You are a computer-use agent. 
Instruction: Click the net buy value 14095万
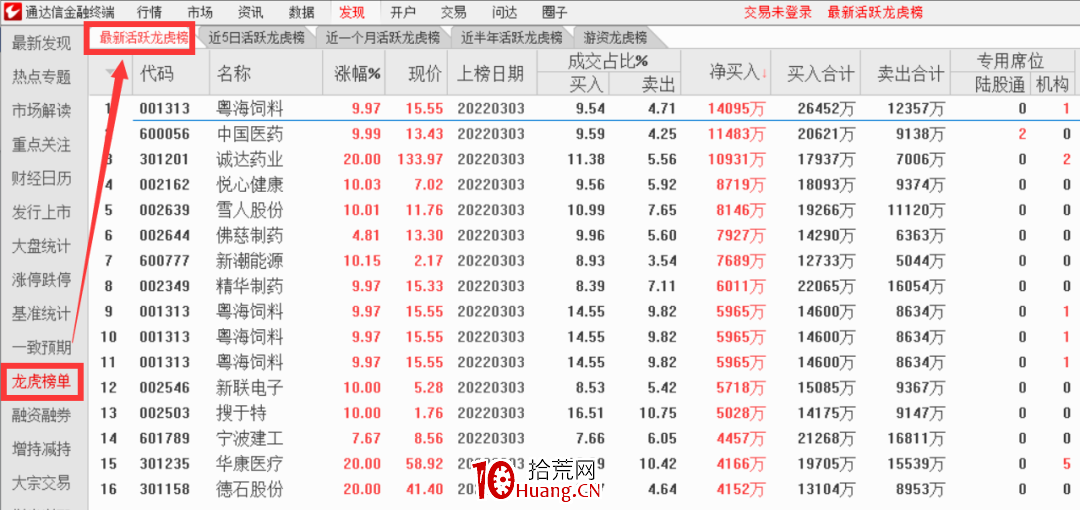[x=736, y=108]
